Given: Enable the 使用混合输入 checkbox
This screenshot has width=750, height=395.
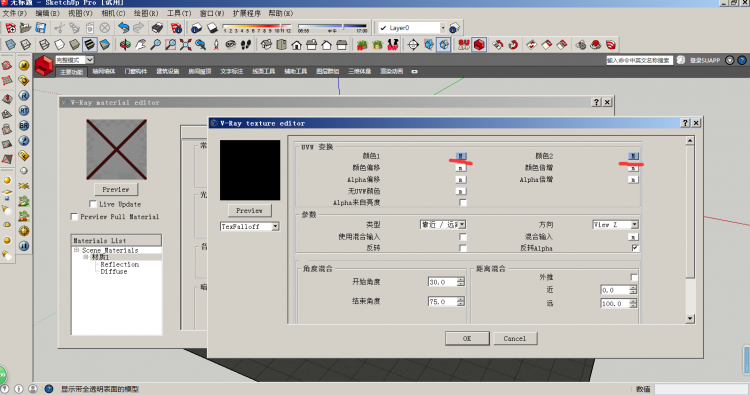Looking at the screenshot, I should click(463, 237).
